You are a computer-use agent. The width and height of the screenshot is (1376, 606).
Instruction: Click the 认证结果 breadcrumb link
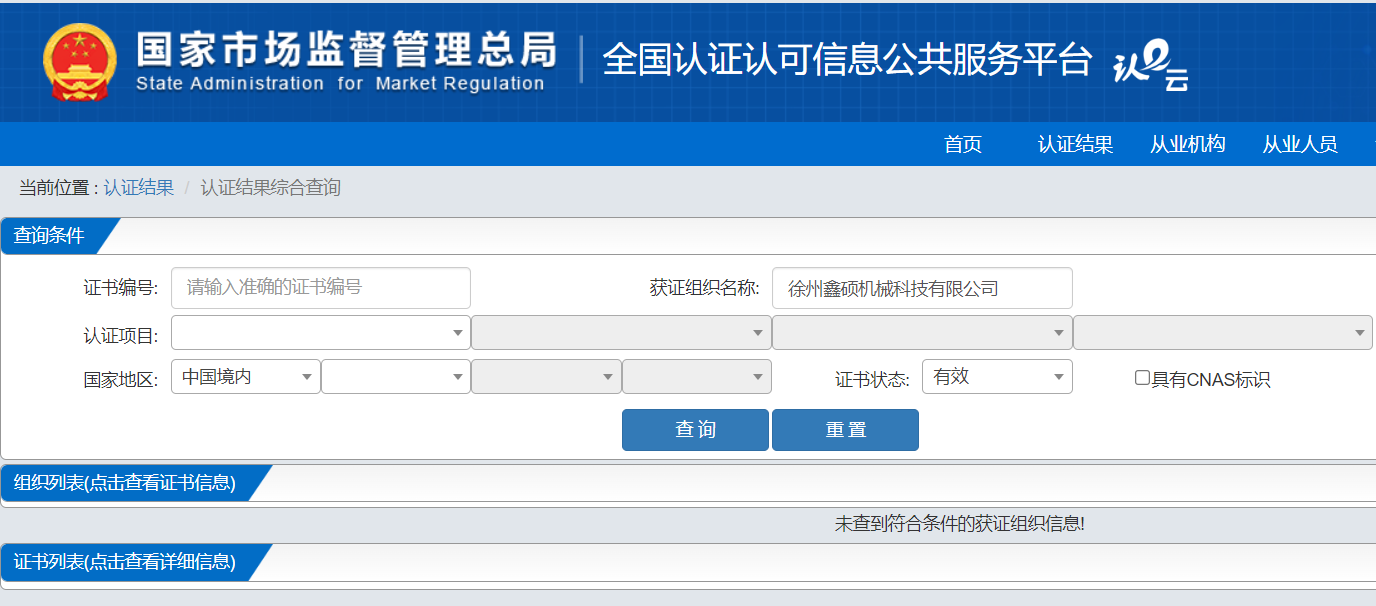pyautogui.click(x=138, y=188)
